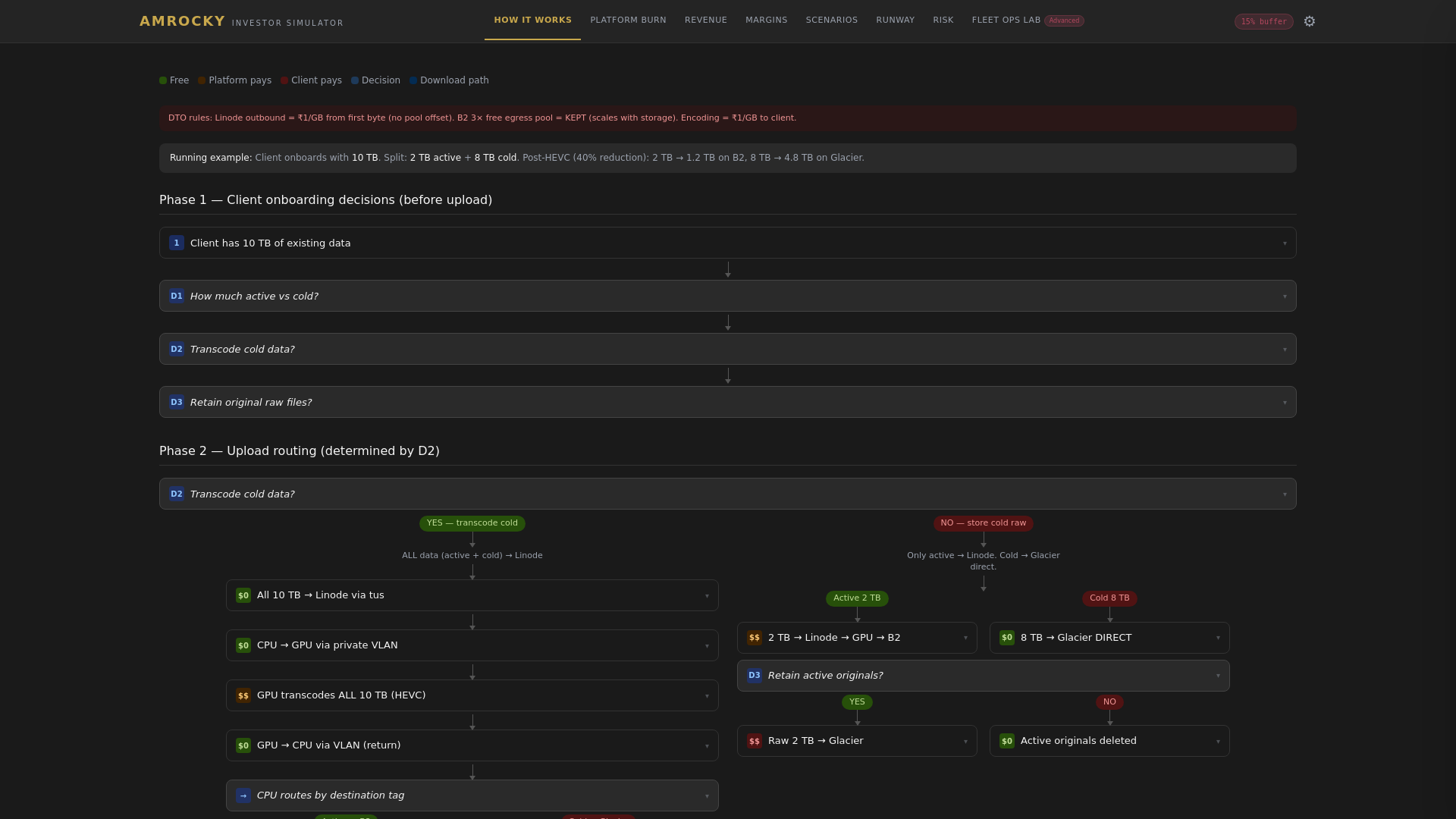The height and width of the screenshot is (819, 1456).
Task: Click the D2 badge in Phase 1
Action: point(177,349)
